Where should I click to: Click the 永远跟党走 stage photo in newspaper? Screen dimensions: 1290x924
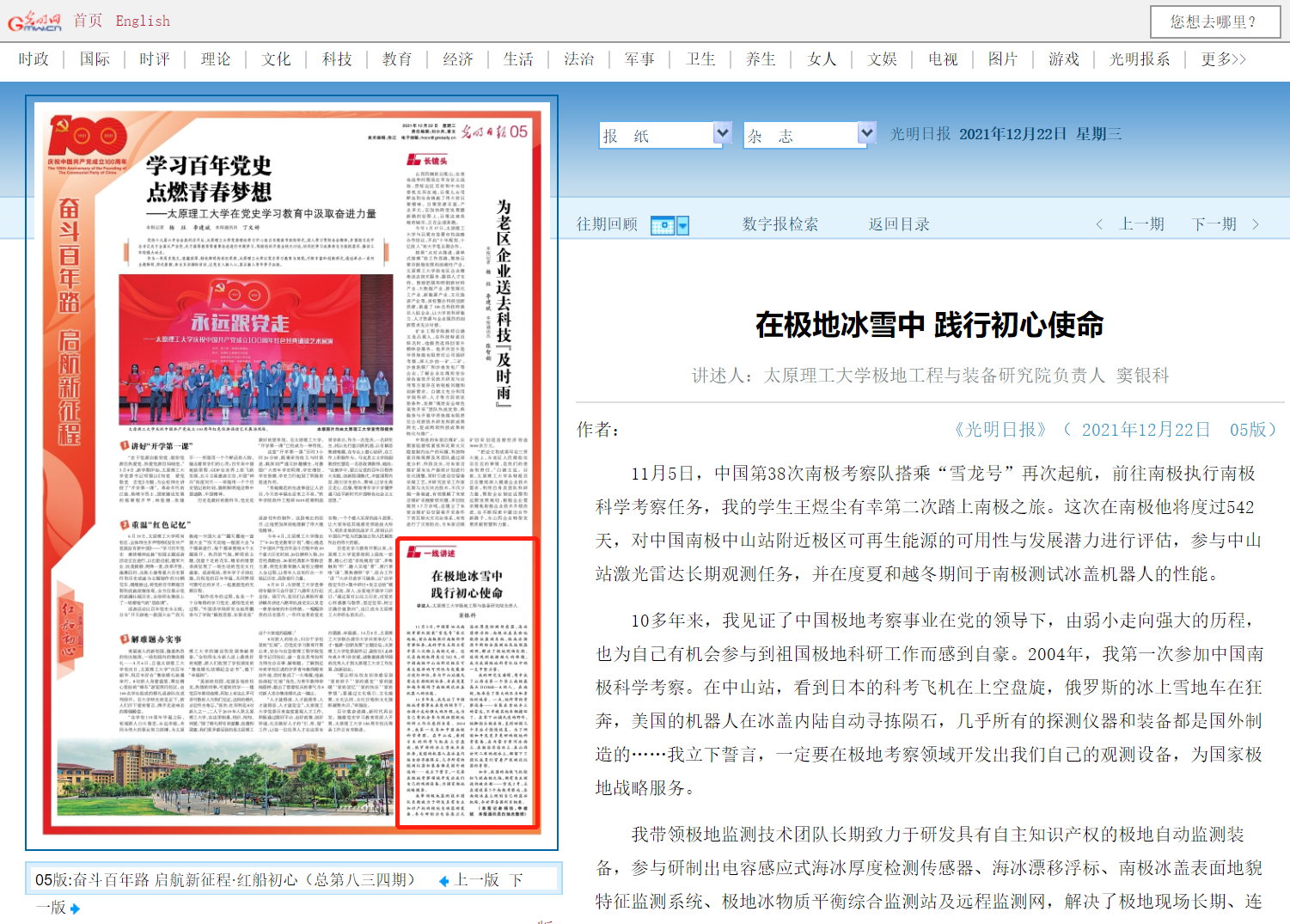click(x=256, y=350)
